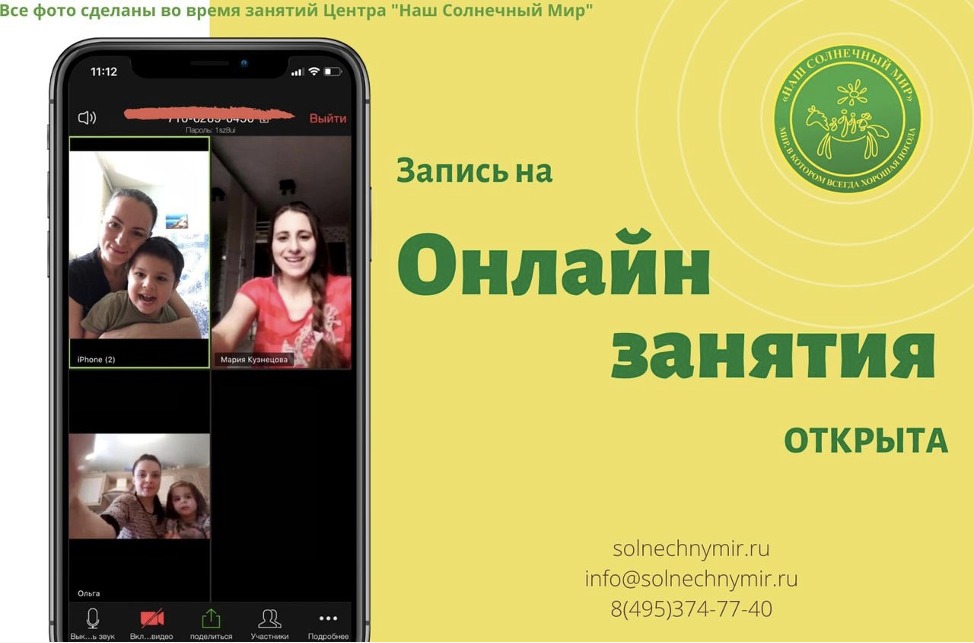Toggle the speaker audio output
Screen dimensions: 974x643
88,116
